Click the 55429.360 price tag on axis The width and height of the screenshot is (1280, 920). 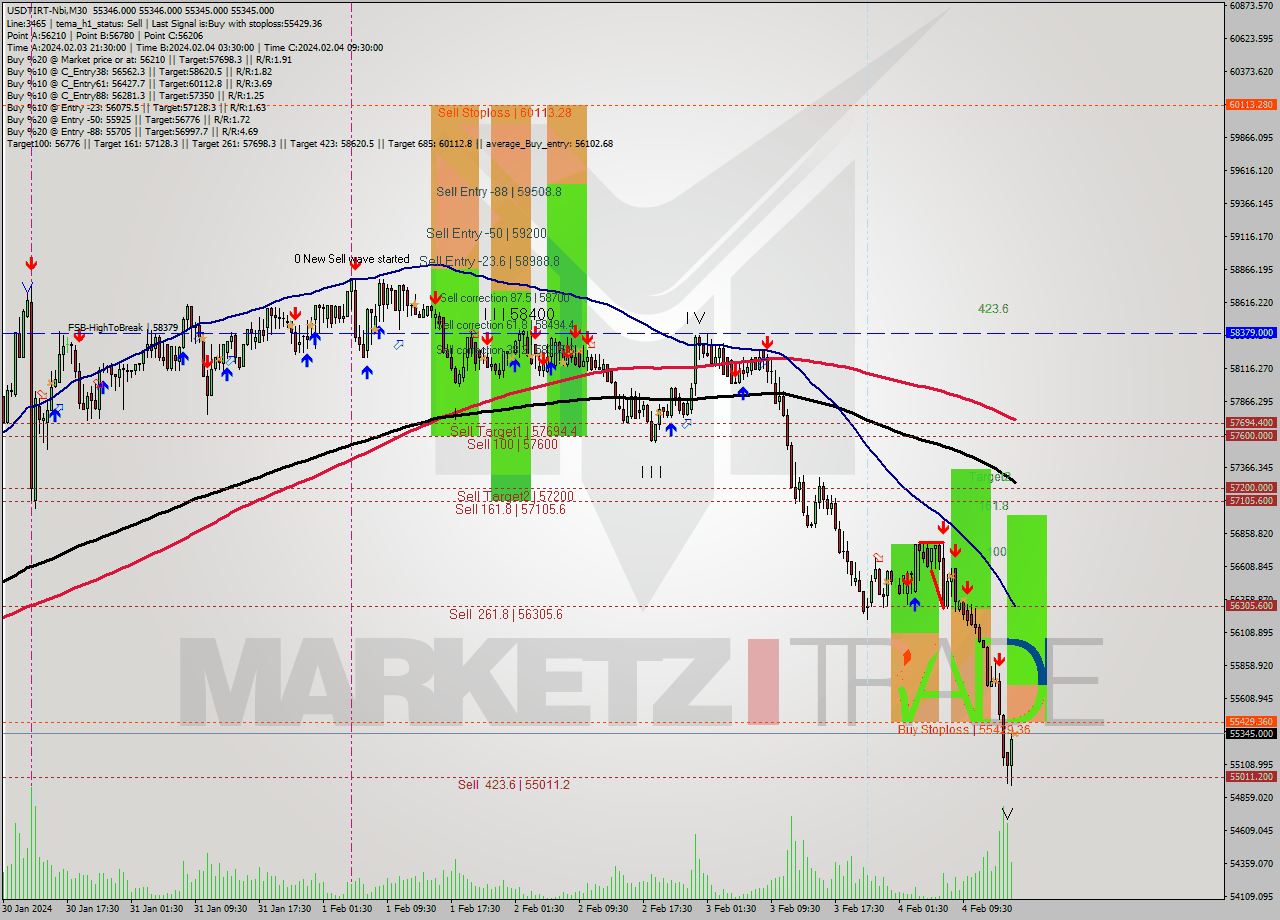(x=1251, y=721)
